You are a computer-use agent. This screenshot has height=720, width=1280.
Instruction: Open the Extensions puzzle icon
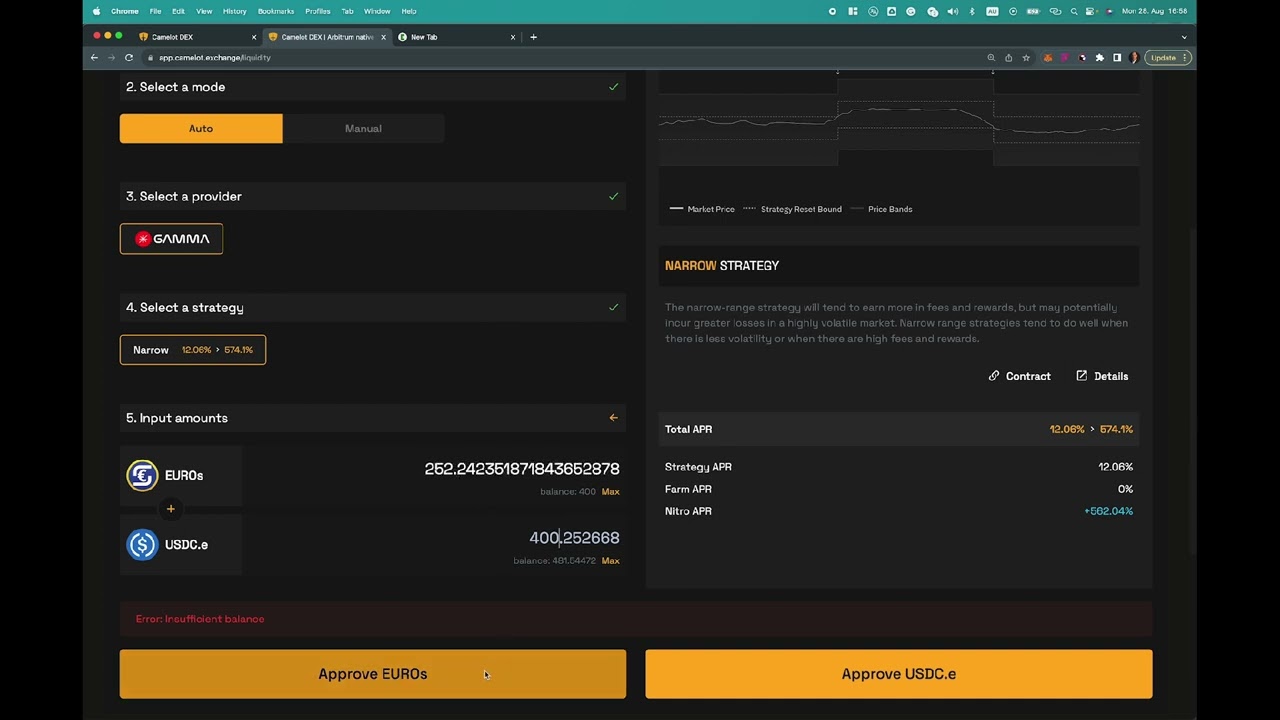(x=1100, y=58)
